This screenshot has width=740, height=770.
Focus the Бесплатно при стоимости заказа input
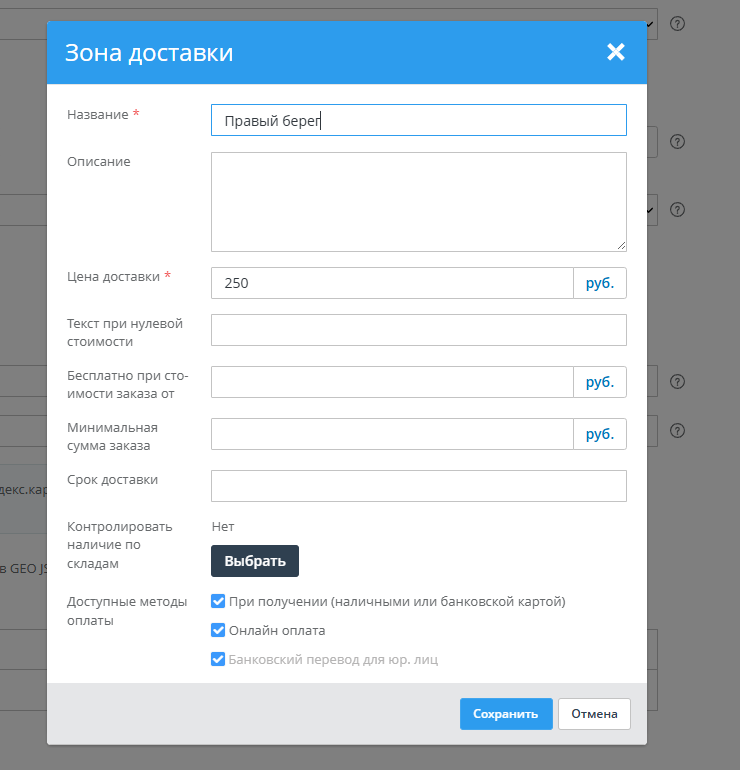[x=392, y=382]
